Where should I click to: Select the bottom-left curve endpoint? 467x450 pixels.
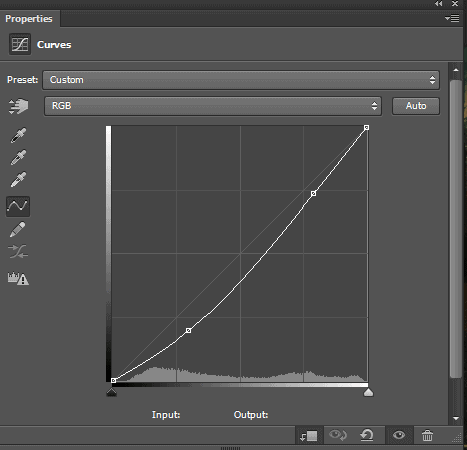(x=113, y=380)
